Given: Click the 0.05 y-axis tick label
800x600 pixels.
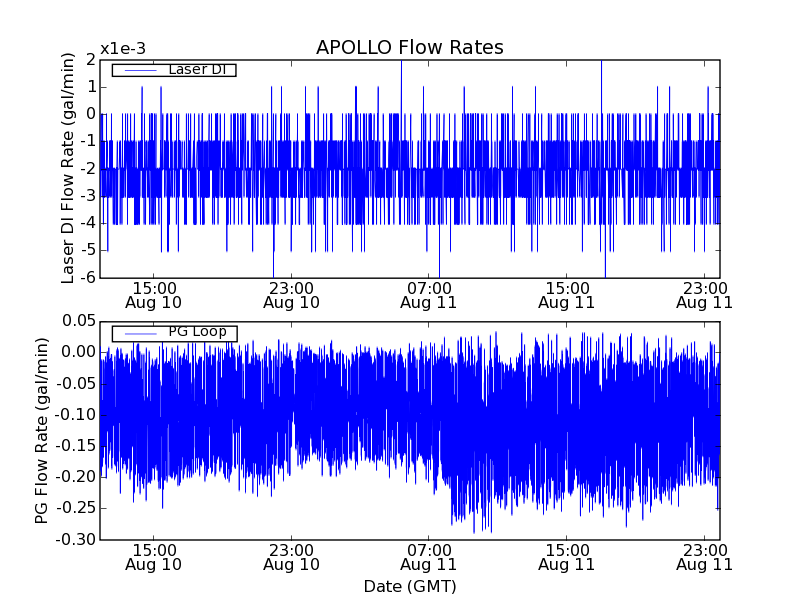Looking at the screenshot, I should click(x=75, y=322).
